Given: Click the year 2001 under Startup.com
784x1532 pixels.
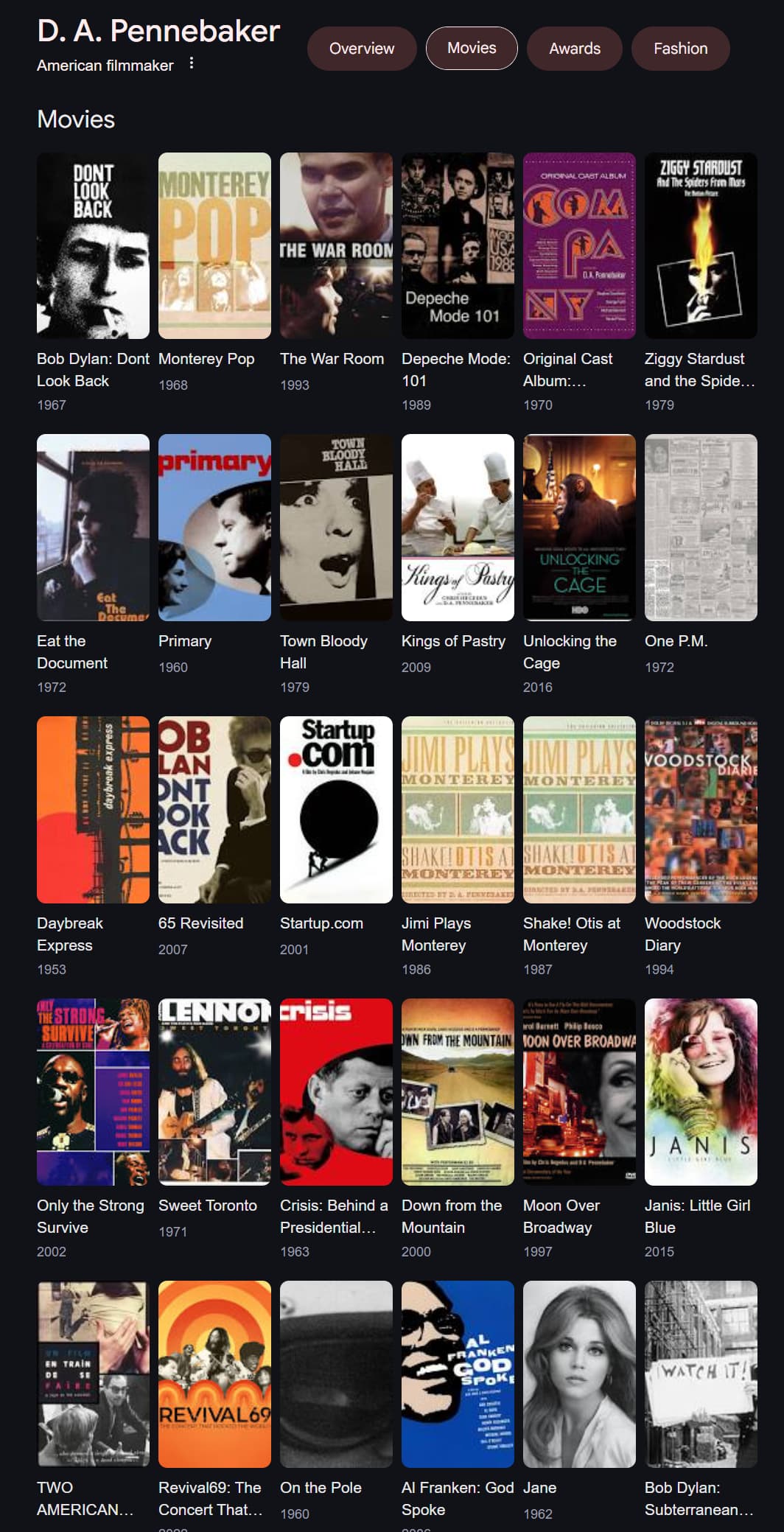Looking at the screenshot, I should point(295,950).
